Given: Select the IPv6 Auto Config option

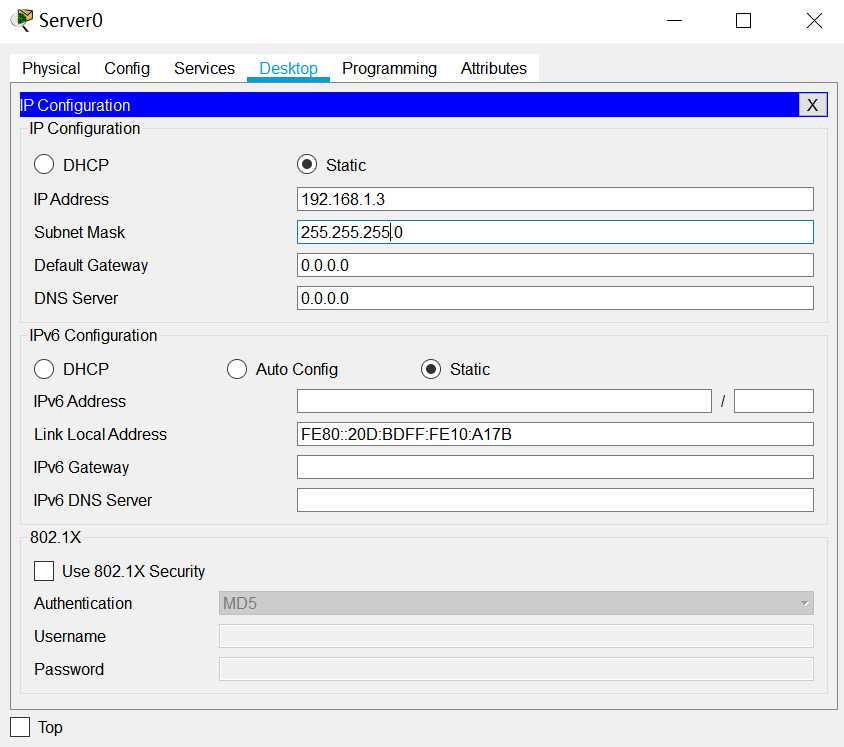Looking at the screenshot, I should (237, 369).
